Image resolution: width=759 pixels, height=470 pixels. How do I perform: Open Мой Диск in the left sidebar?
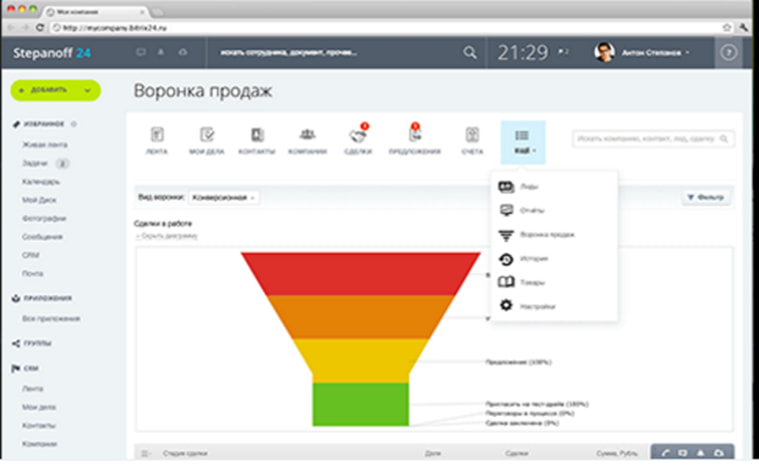(x=39, y=200)
